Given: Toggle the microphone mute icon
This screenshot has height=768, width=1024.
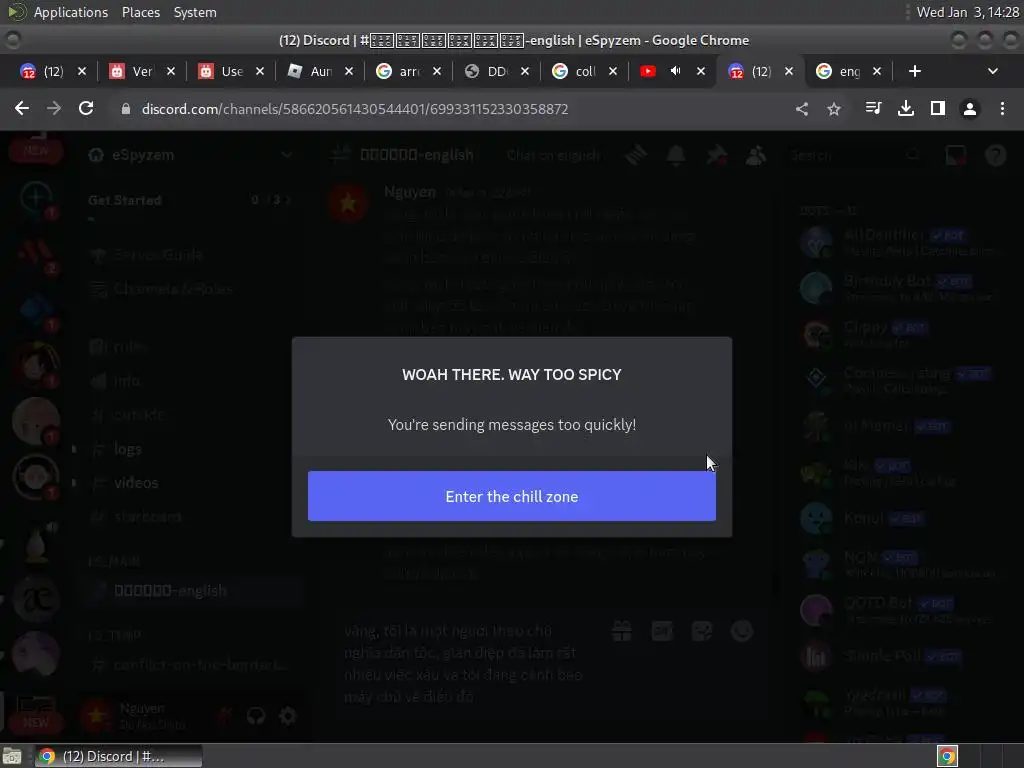Looking at the screenshot, I should point(224,716).
